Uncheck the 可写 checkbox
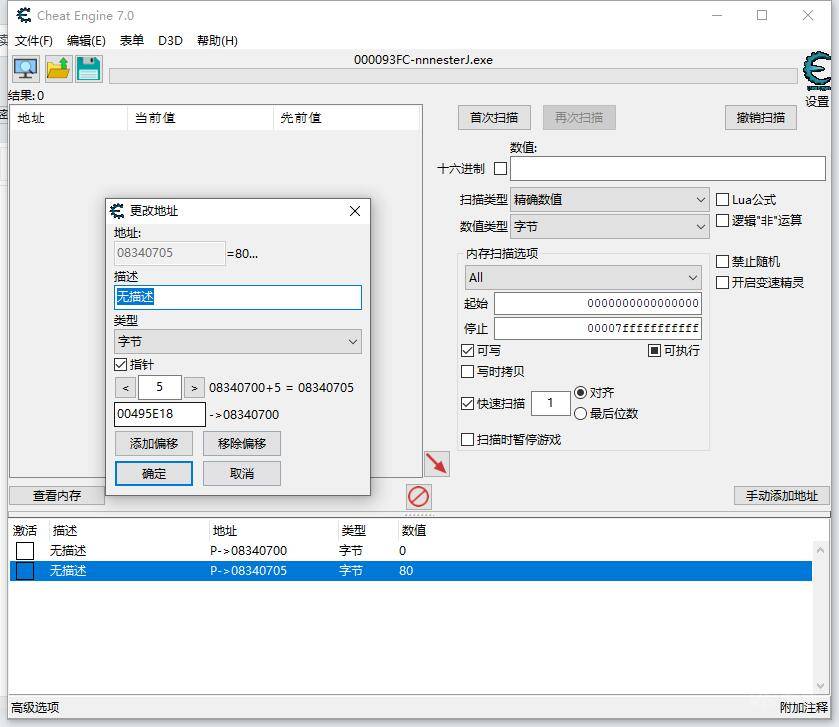Screen dimensions: 839x727 click(467, 351)
